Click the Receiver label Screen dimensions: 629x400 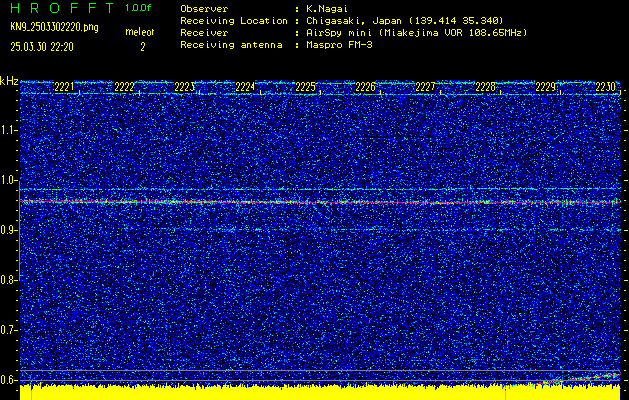(204, 33)
